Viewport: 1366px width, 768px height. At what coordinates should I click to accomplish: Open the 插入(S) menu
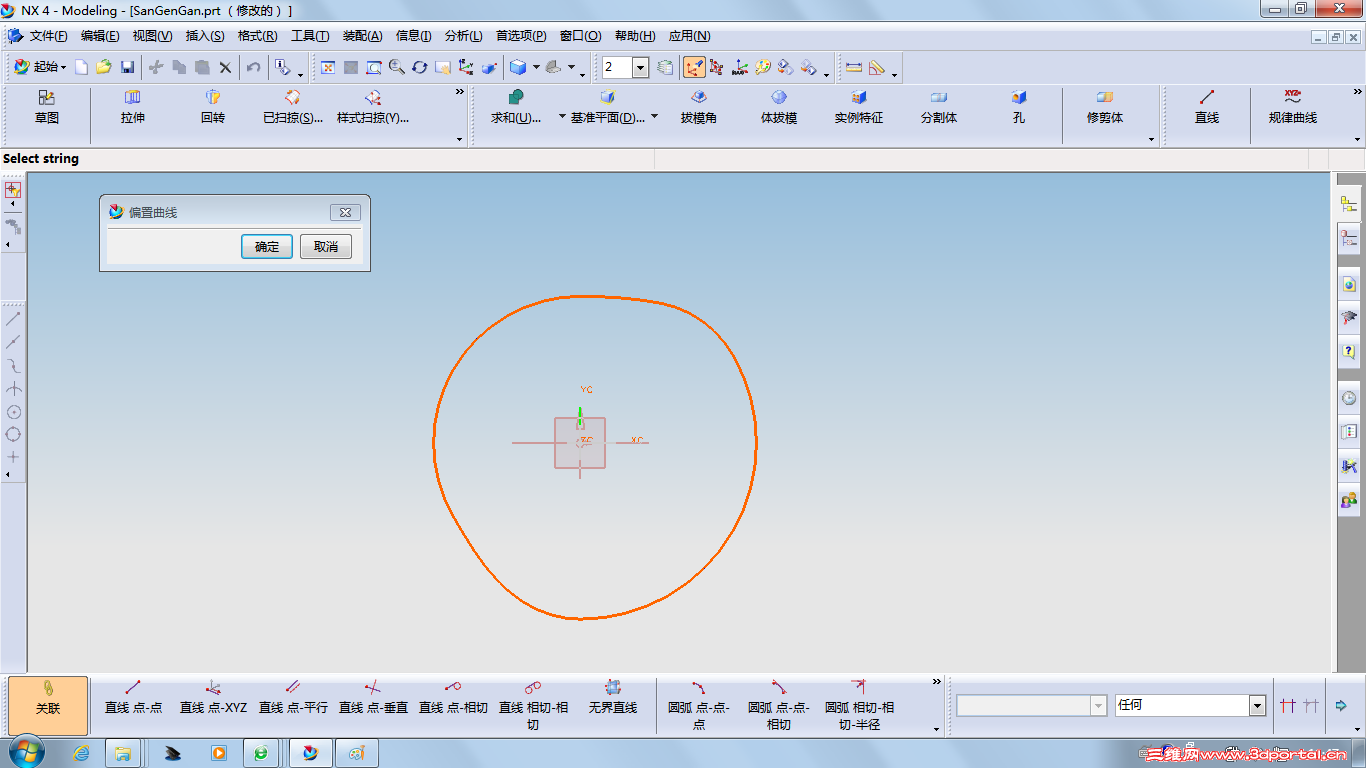(x=205, y=36)
